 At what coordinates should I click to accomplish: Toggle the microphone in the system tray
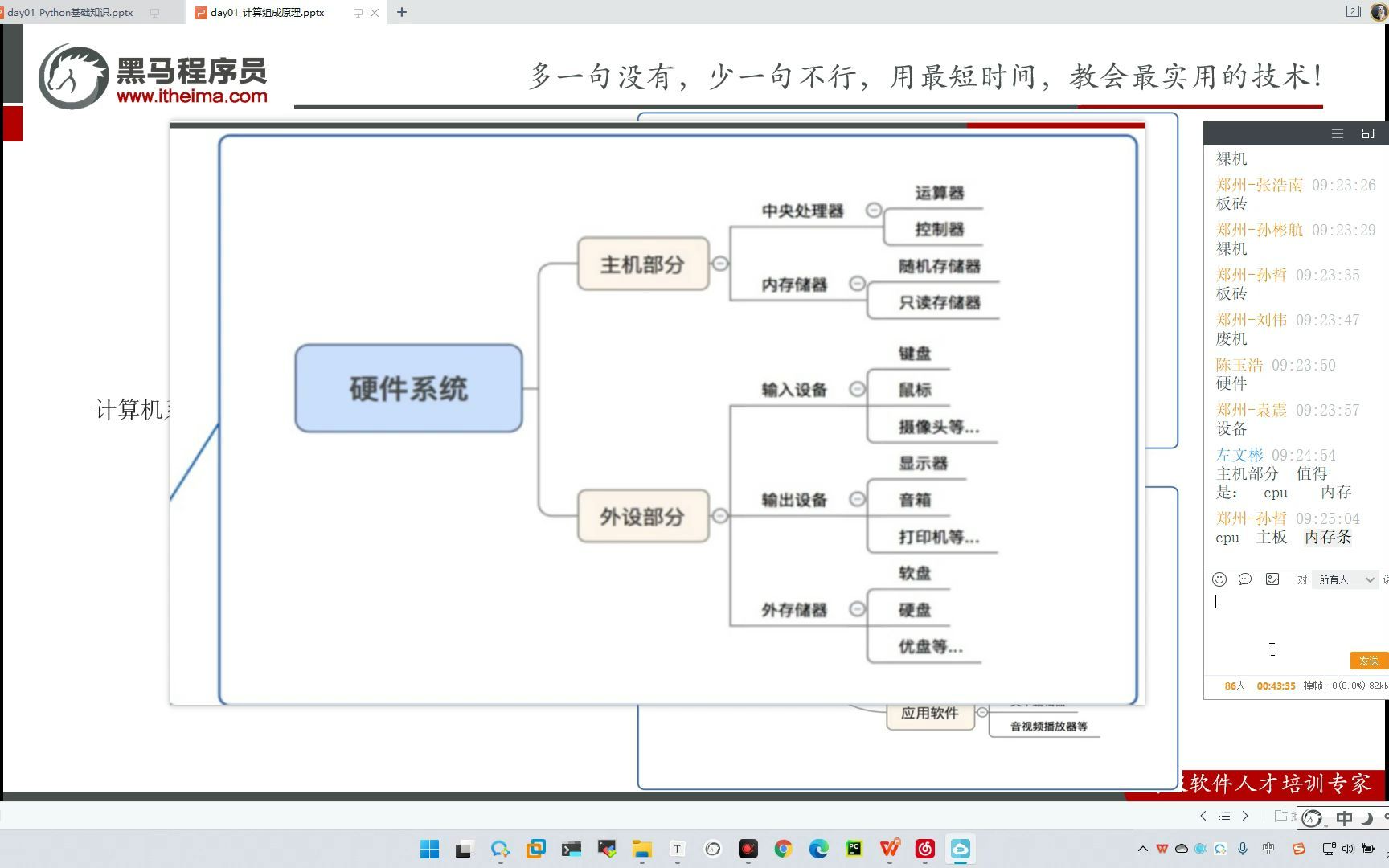coord(1243,848)
